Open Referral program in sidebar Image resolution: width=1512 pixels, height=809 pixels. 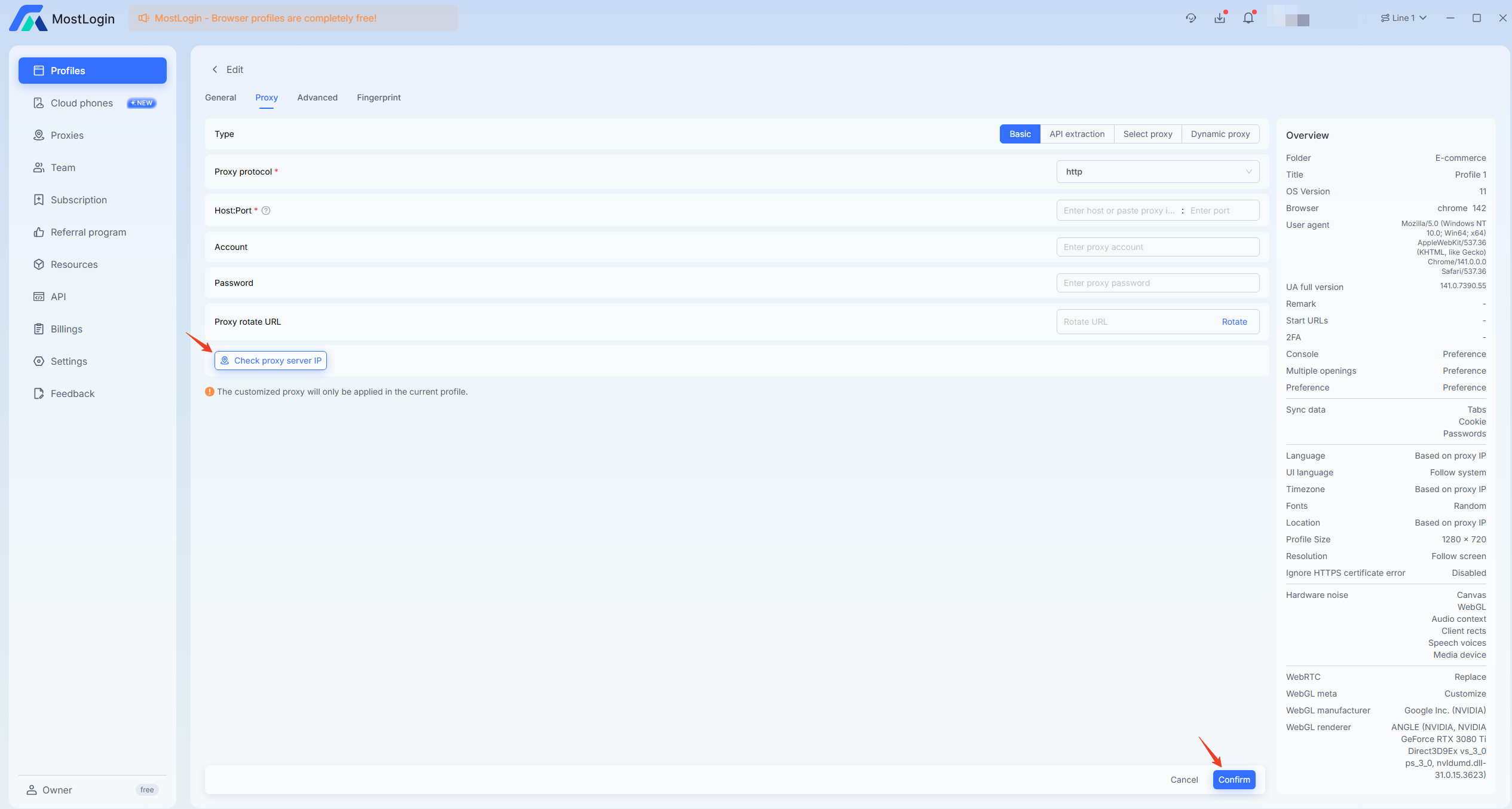(88, 232)
